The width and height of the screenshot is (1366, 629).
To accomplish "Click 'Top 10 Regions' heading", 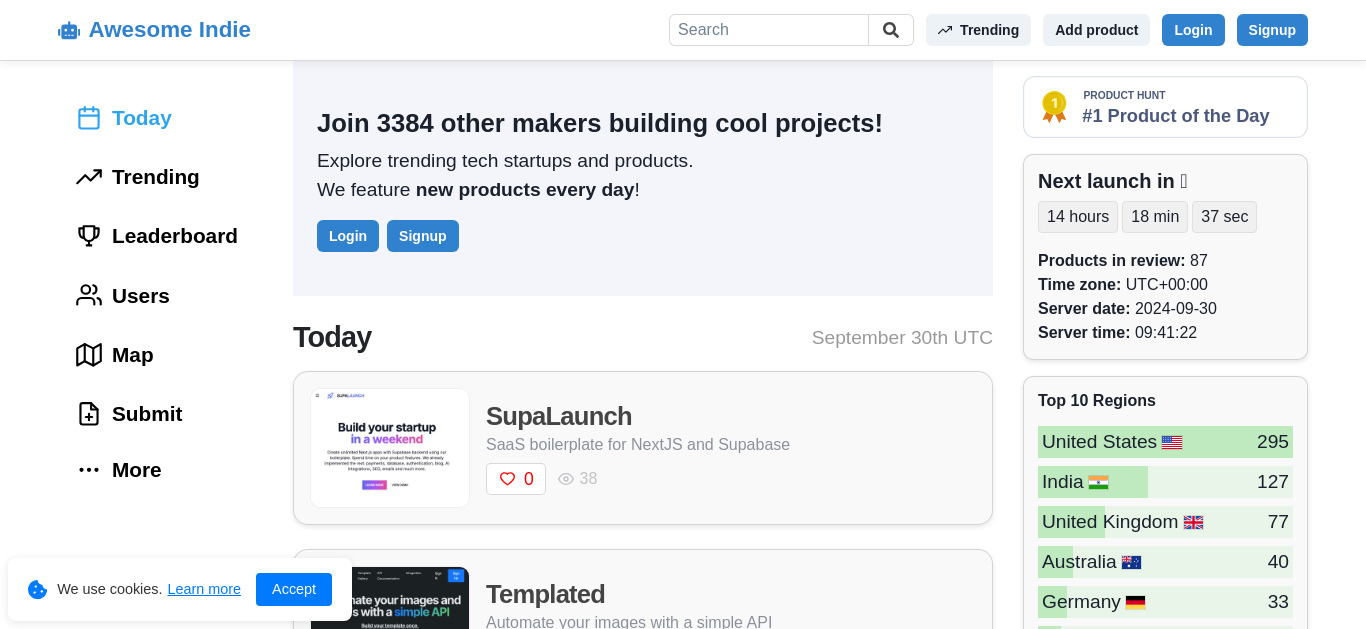I will 1097,400.
